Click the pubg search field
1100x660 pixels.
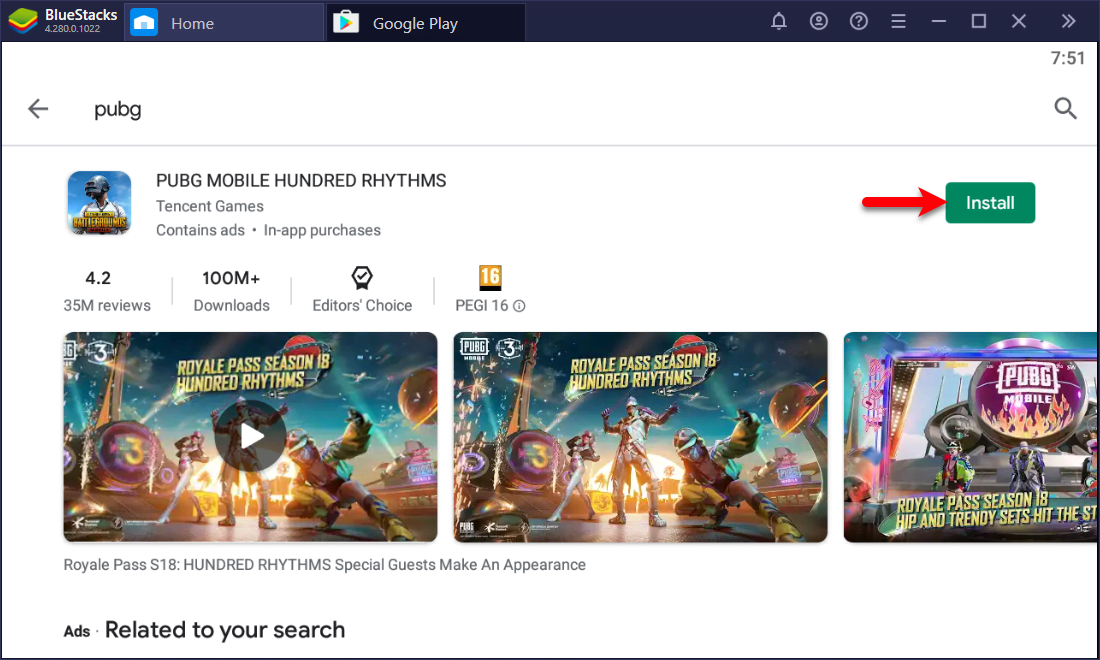pos(118,109)
